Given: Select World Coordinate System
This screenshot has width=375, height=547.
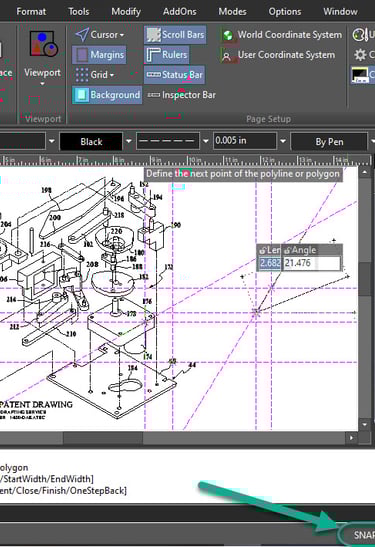Looking at the screenshot, I should click(282, 35).
